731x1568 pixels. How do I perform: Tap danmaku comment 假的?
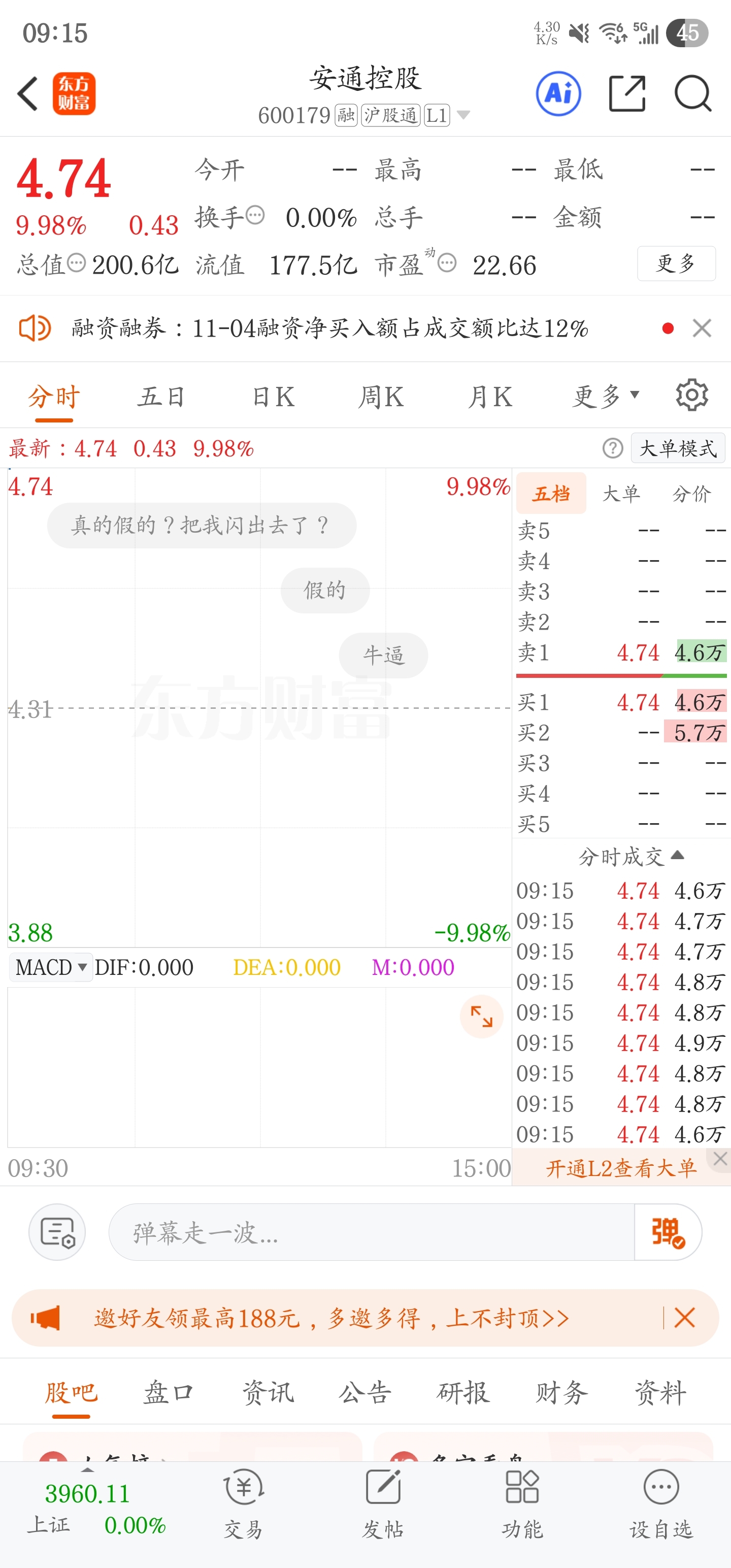pyautogui.click(x=325, y=591)
